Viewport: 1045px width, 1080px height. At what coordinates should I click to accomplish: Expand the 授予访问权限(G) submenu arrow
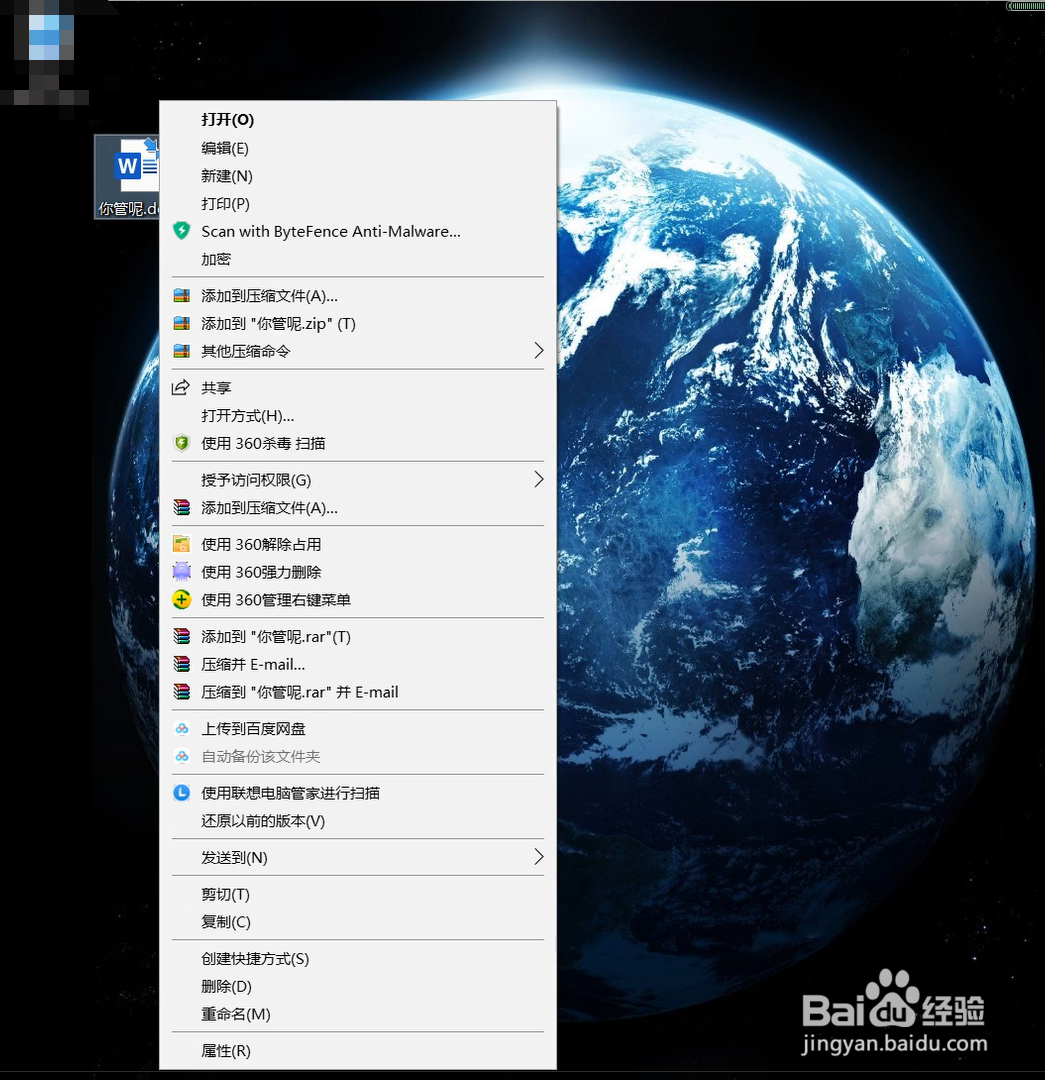[x=539, y=479]
